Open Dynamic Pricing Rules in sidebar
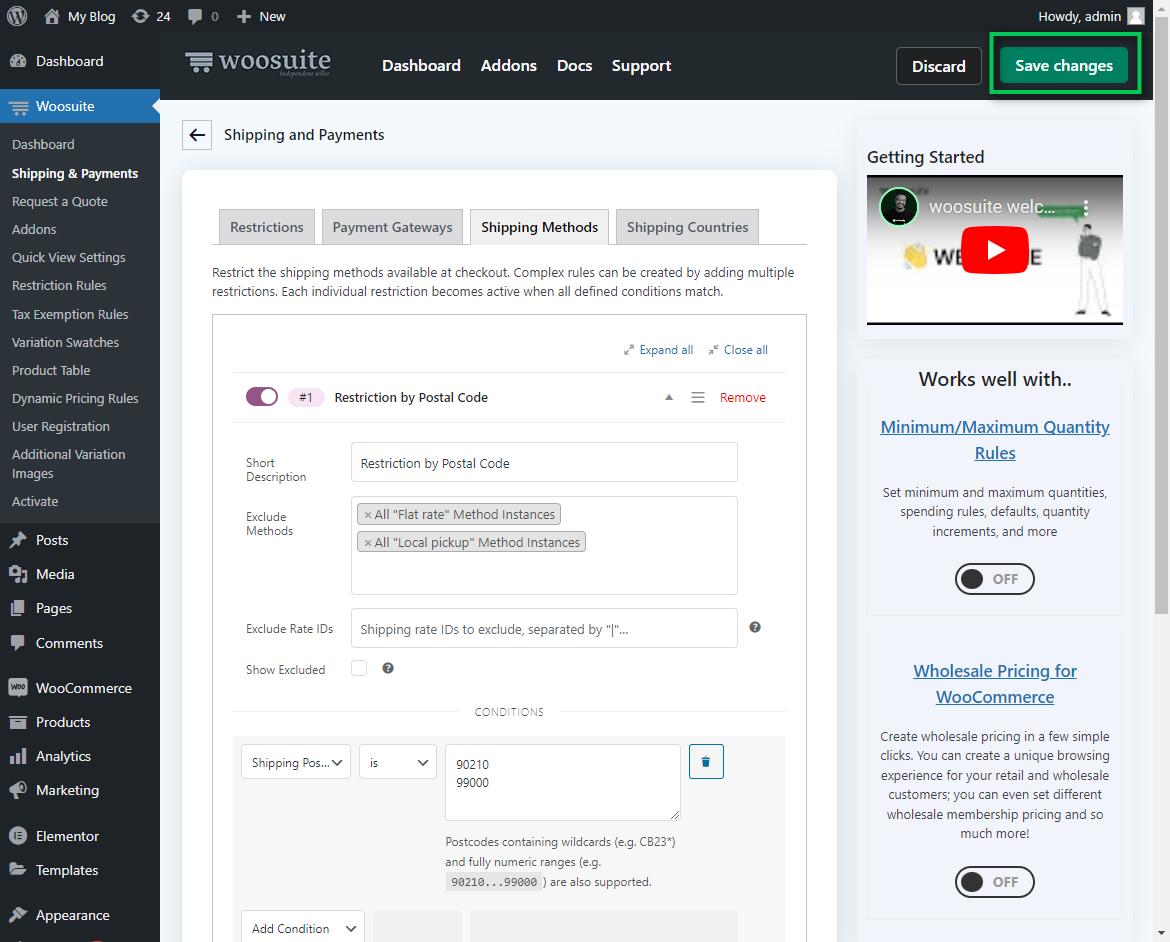Viewport: 1170px width, 942px height. [75, 399]
